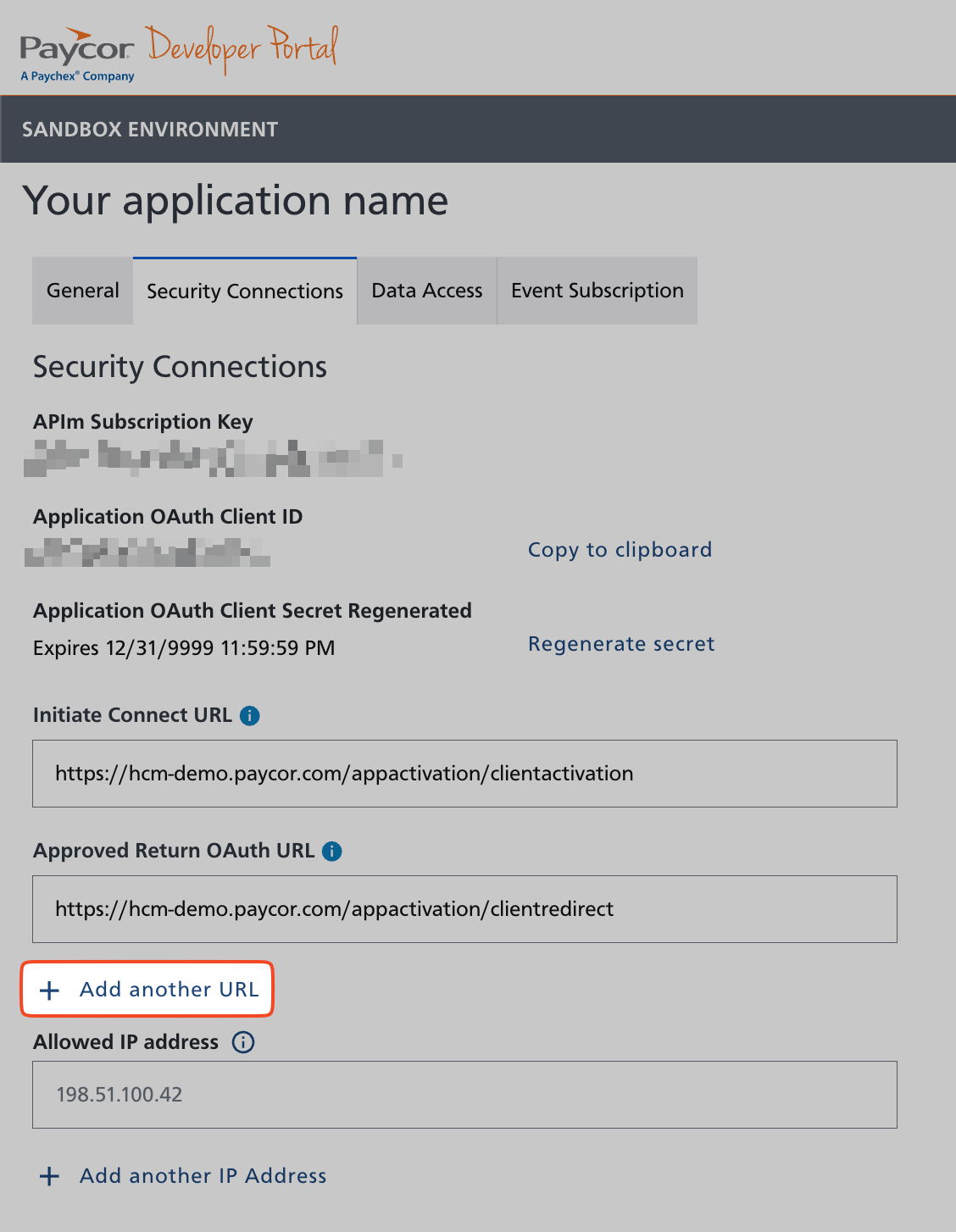956x1232 pixels.
Task: Click info icon beside Initiate Connect URL
Action: tap(250, 716)
